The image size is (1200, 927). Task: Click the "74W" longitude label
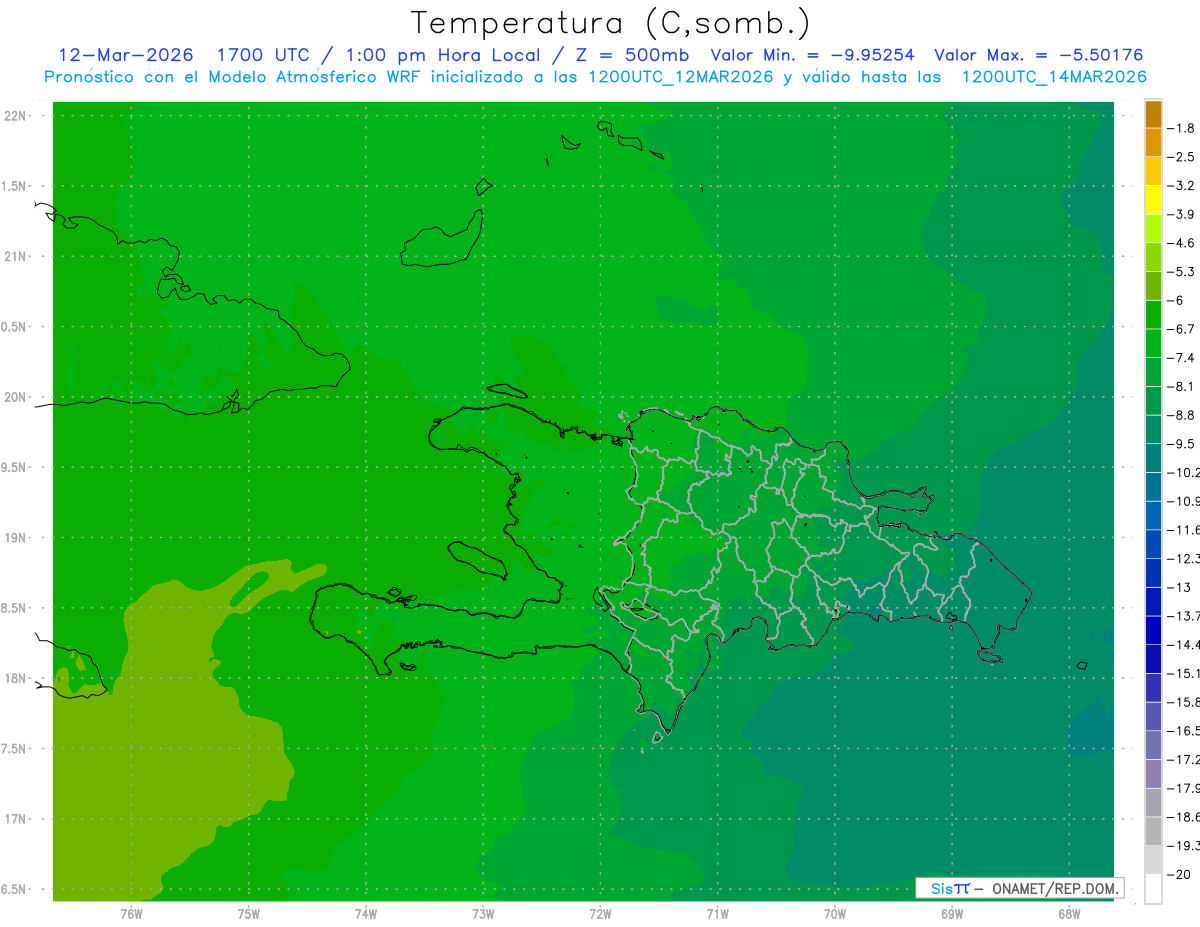coord(366,913)
